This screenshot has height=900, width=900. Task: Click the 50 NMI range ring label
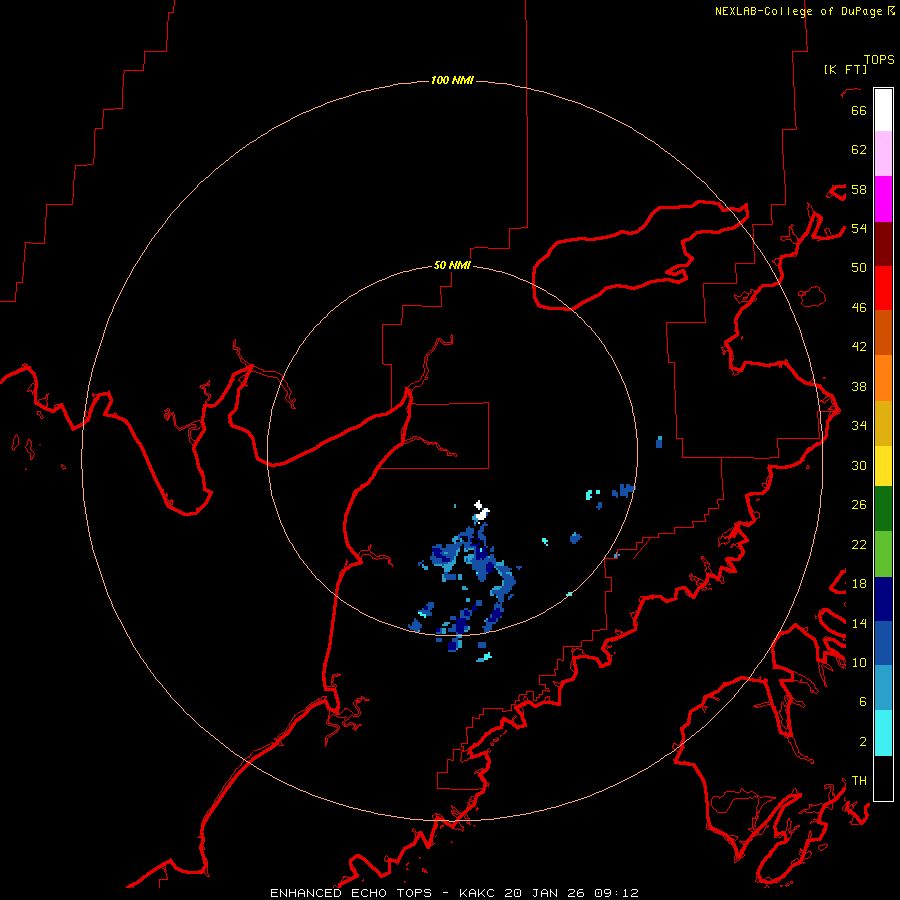(x=452, y=265)
